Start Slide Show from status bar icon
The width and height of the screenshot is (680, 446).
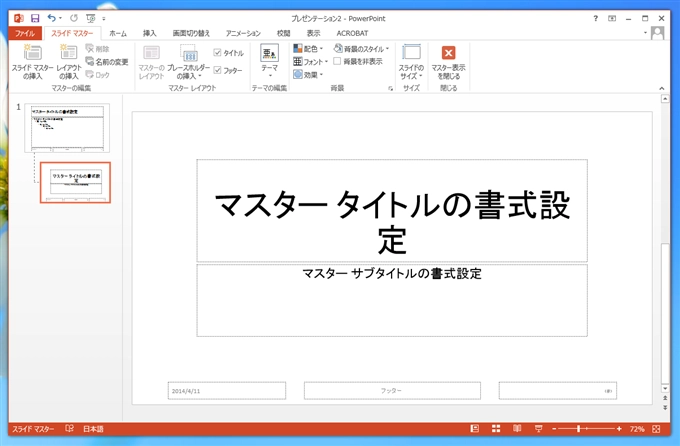pyautogui.click(x=539, y=428)
